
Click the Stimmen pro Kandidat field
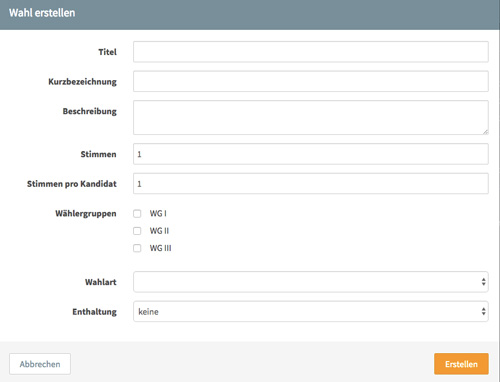(x=311, y=183)
